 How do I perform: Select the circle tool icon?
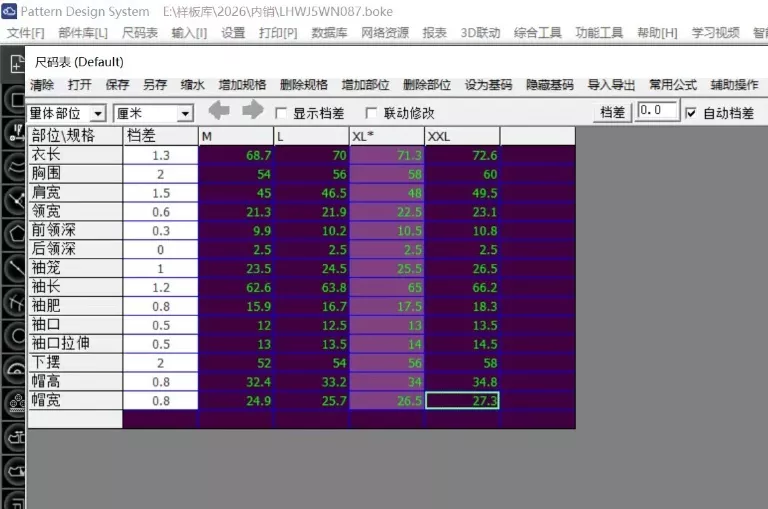16,336
